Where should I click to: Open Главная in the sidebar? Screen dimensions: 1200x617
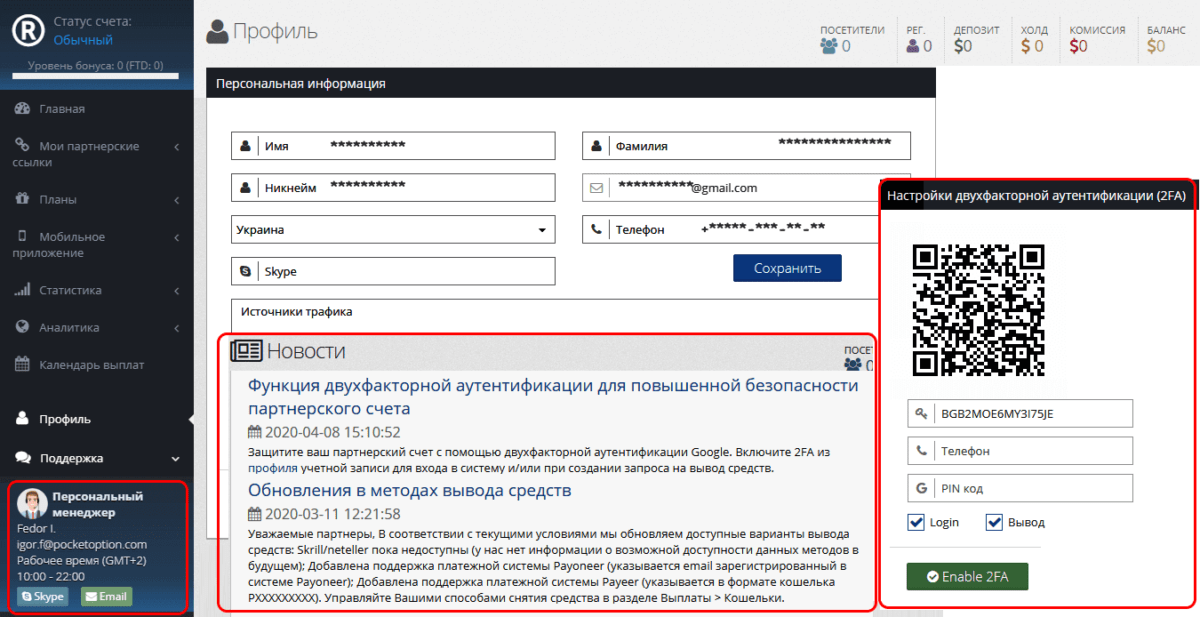(62, 109)
